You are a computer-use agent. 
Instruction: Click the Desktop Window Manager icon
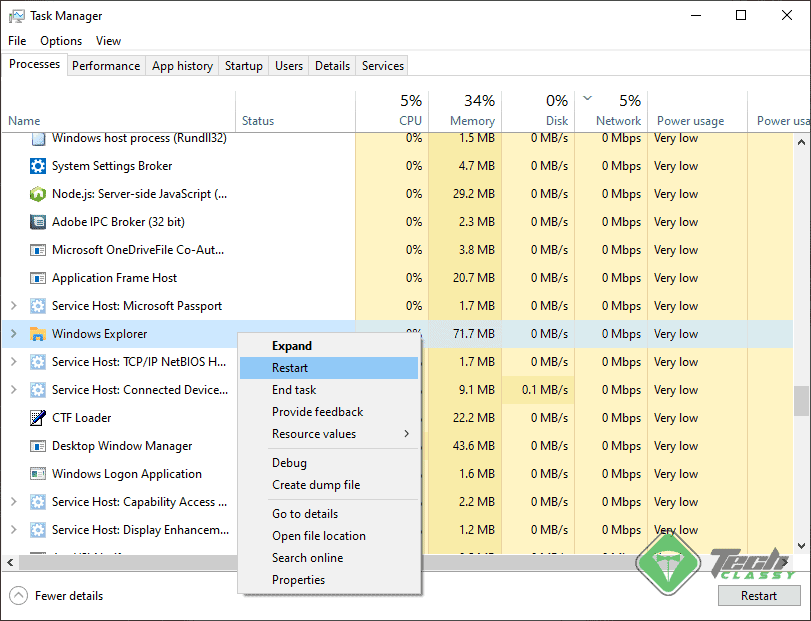pyautogui.click(x=38, y=446)
